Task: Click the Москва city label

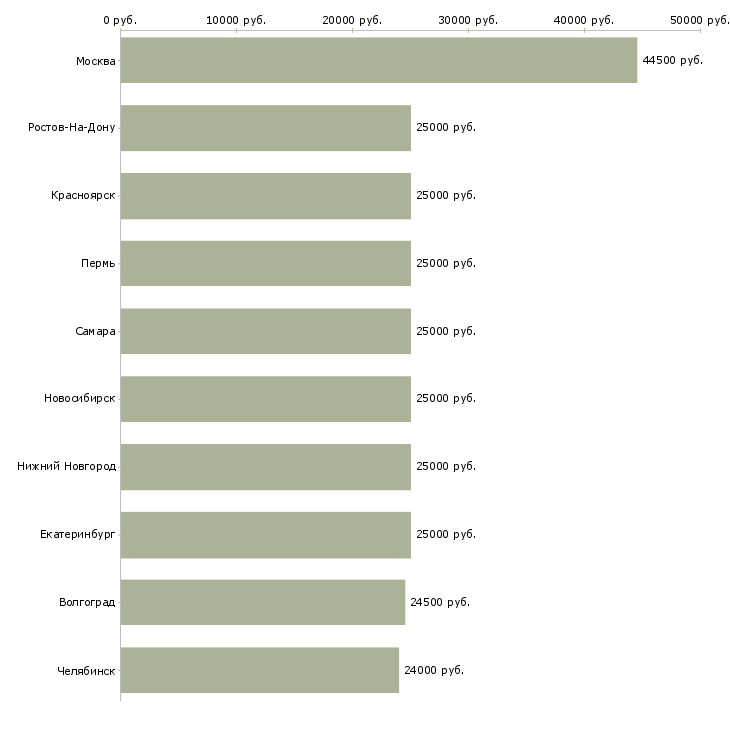Action: click(x=95, y=61)
